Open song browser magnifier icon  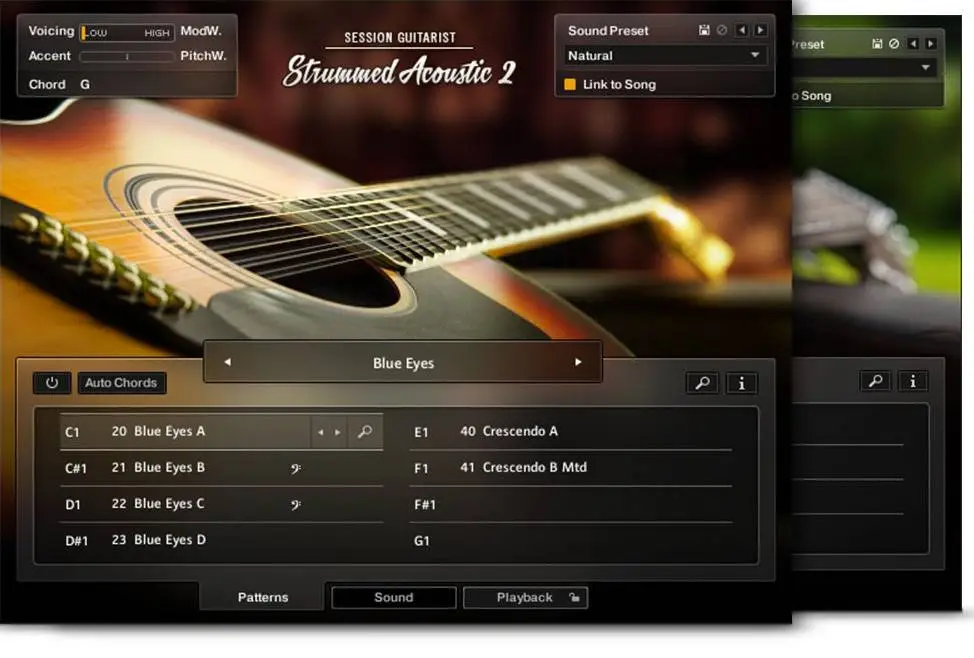click(x=703, y=383)
